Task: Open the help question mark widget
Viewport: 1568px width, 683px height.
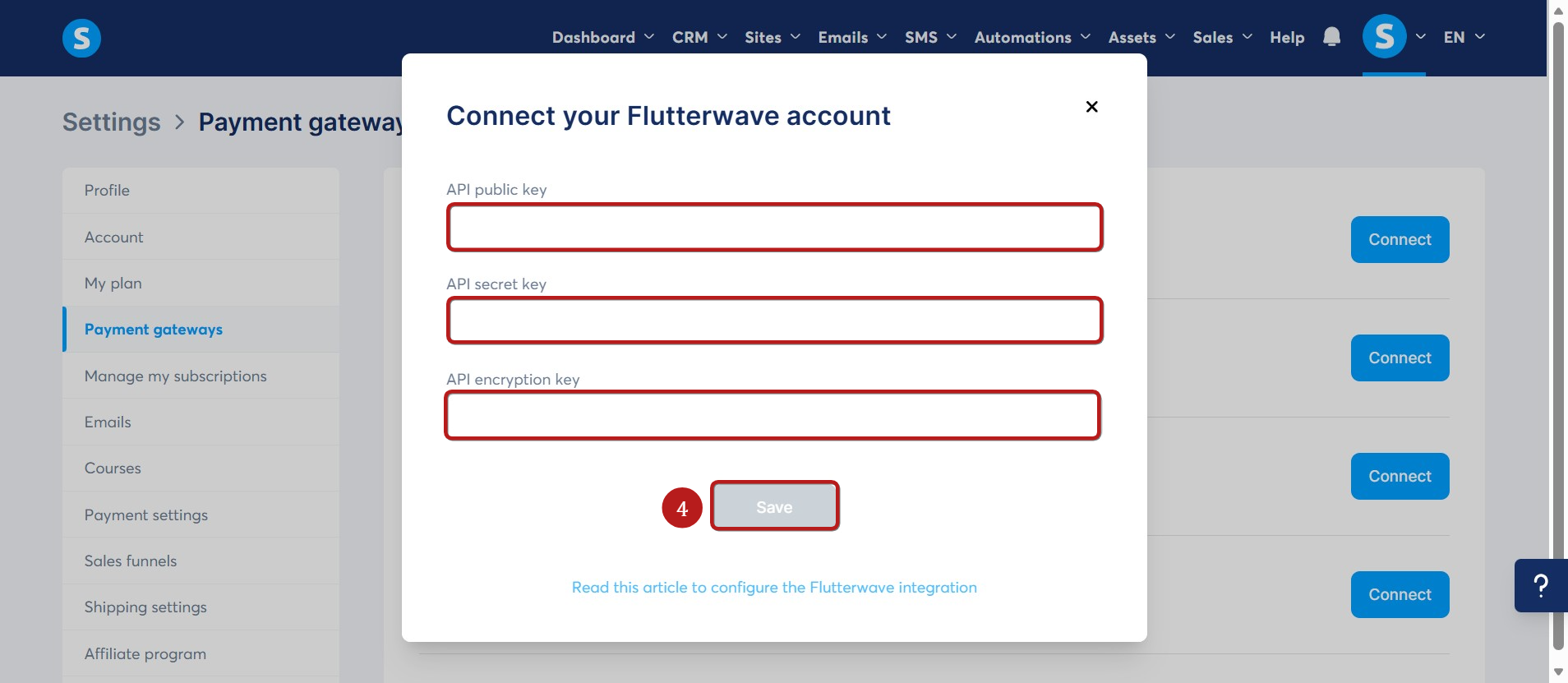Action: tap(1541, 585)
